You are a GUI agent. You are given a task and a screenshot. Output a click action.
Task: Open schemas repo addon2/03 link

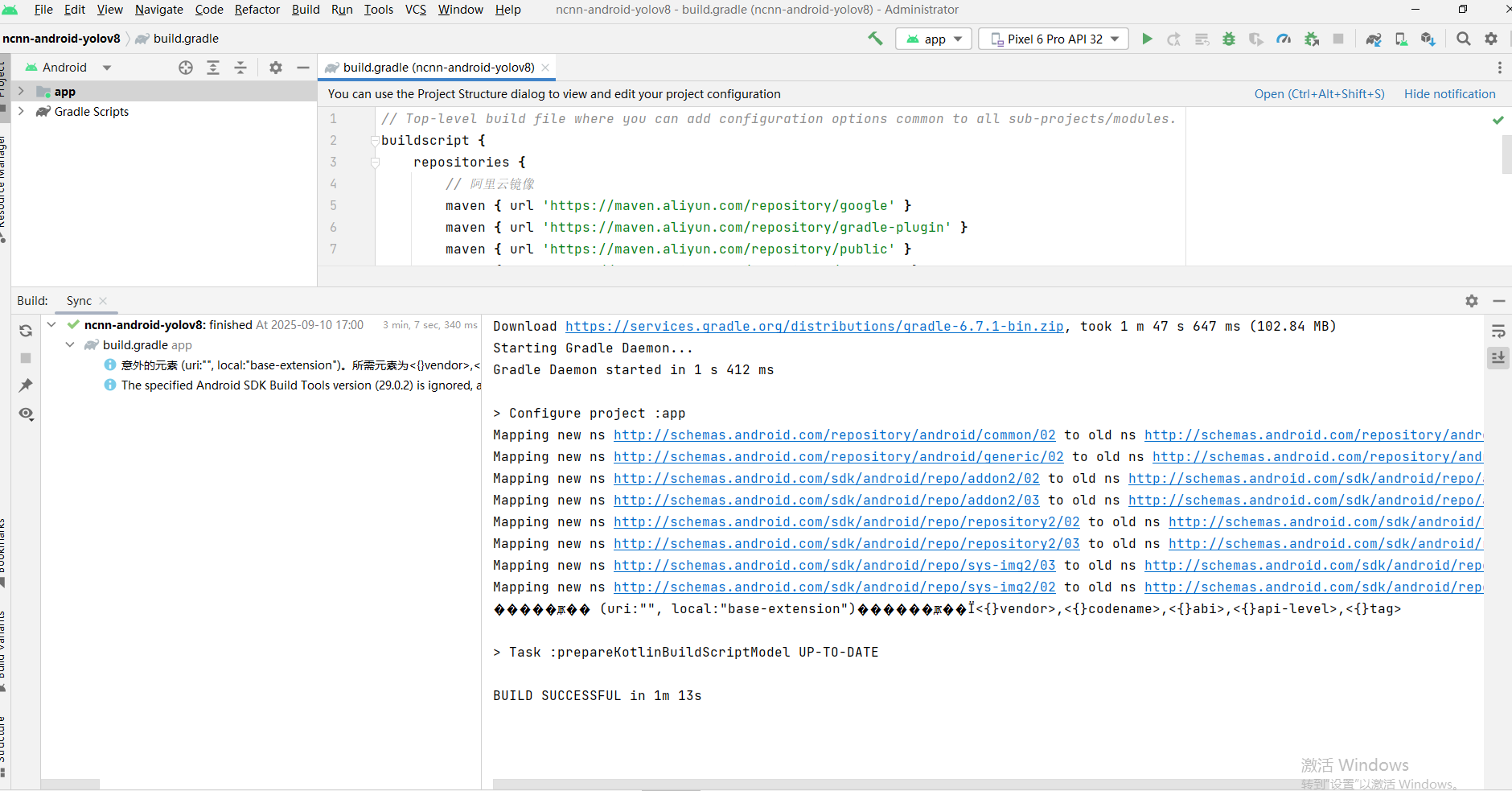(x=826, y=501)
